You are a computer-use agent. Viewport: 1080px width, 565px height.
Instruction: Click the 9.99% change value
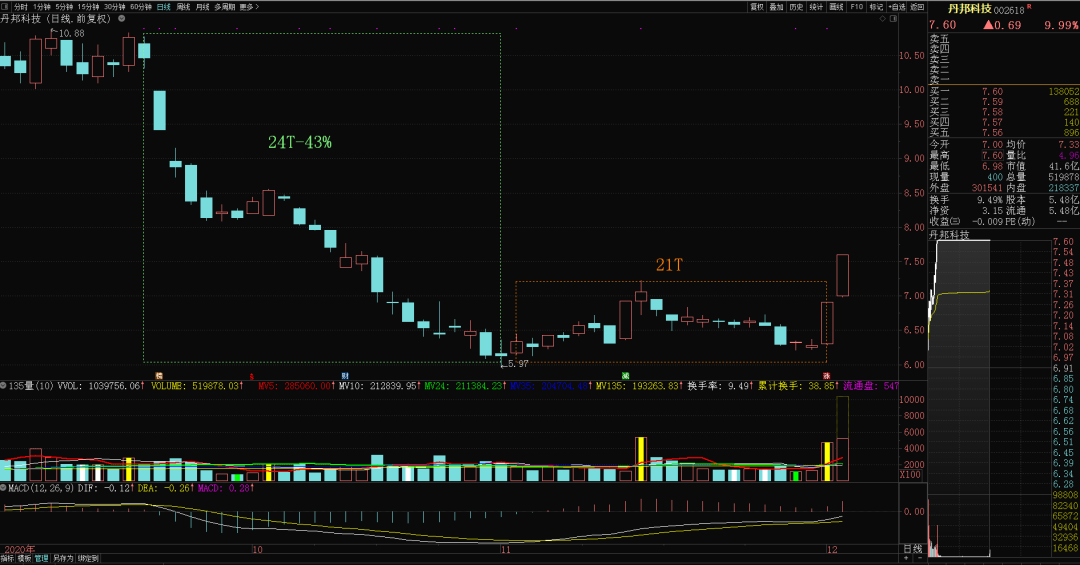tap(1061, 25)
